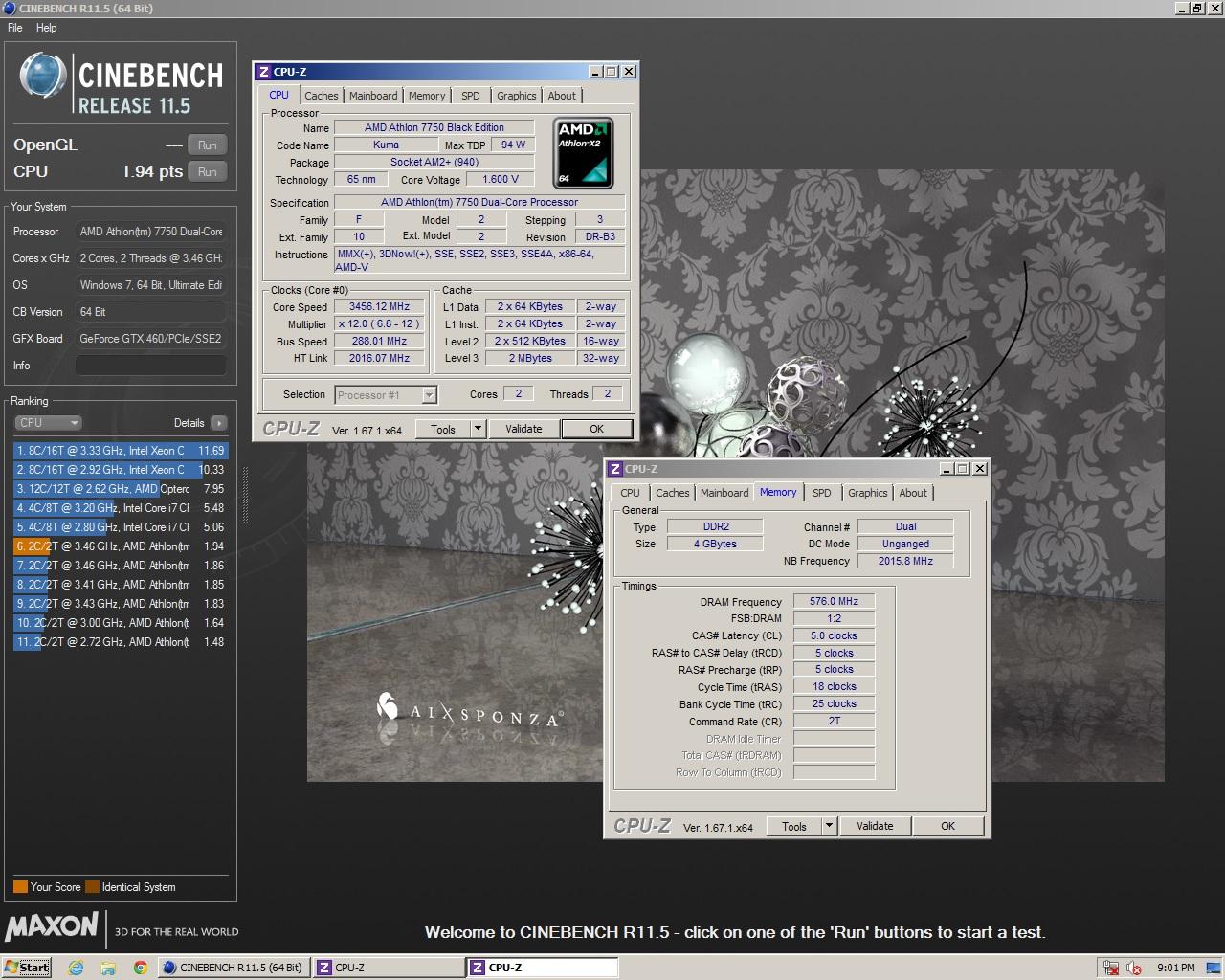The image size is (1225, 980).
Task: Open About tab in CPU window
Action: [x=562, y=96]
